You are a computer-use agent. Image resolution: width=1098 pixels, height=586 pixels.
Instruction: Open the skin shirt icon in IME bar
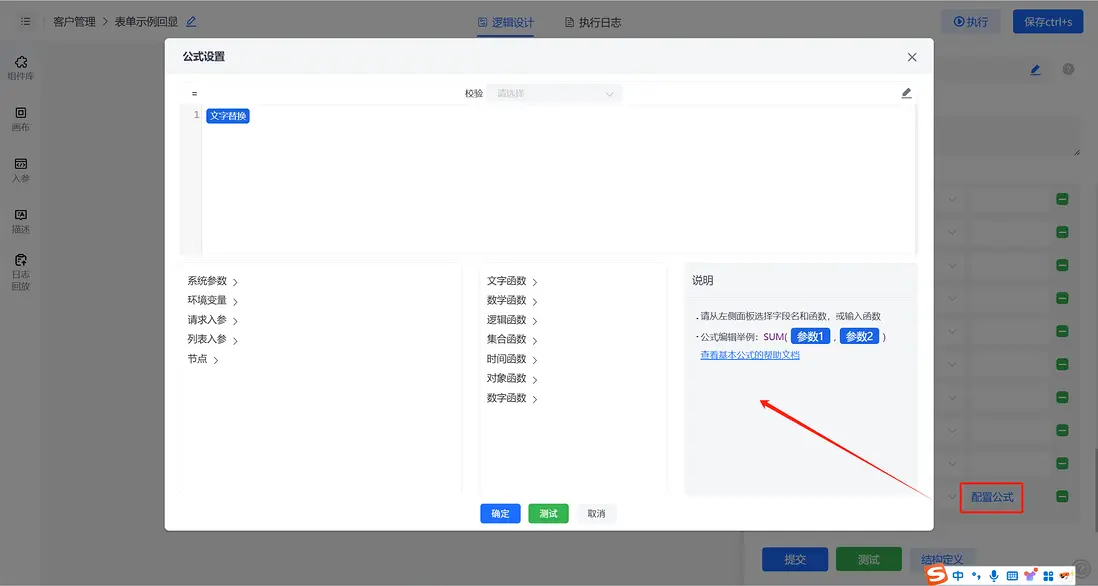tap(1030, 575)
